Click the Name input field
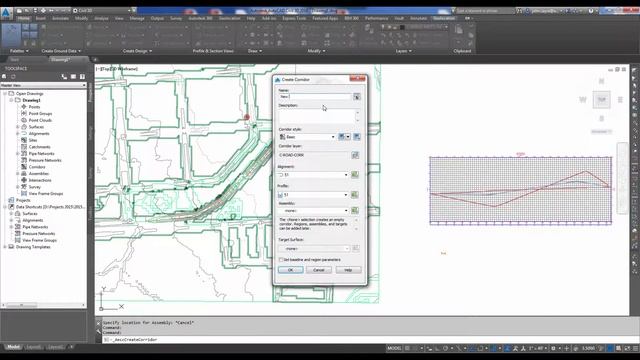This screenshot has width=640, height=360. tap(315, 97)
